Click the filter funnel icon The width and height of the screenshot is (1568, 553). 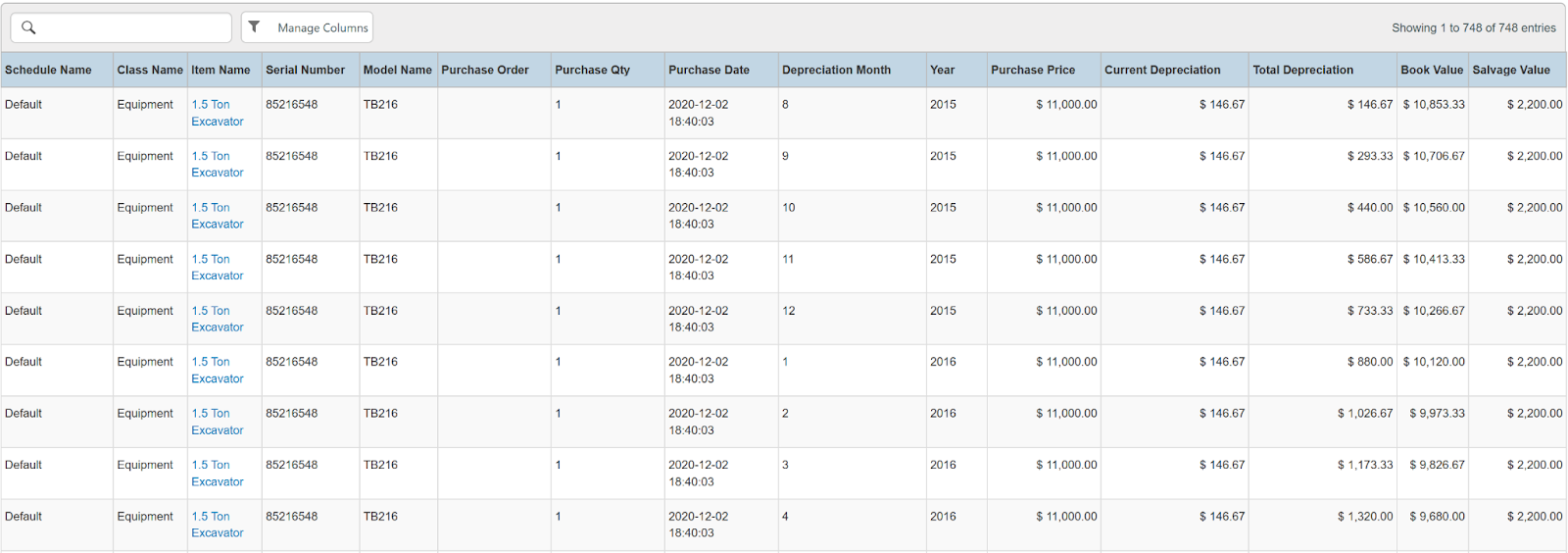[x=255, y=27]
